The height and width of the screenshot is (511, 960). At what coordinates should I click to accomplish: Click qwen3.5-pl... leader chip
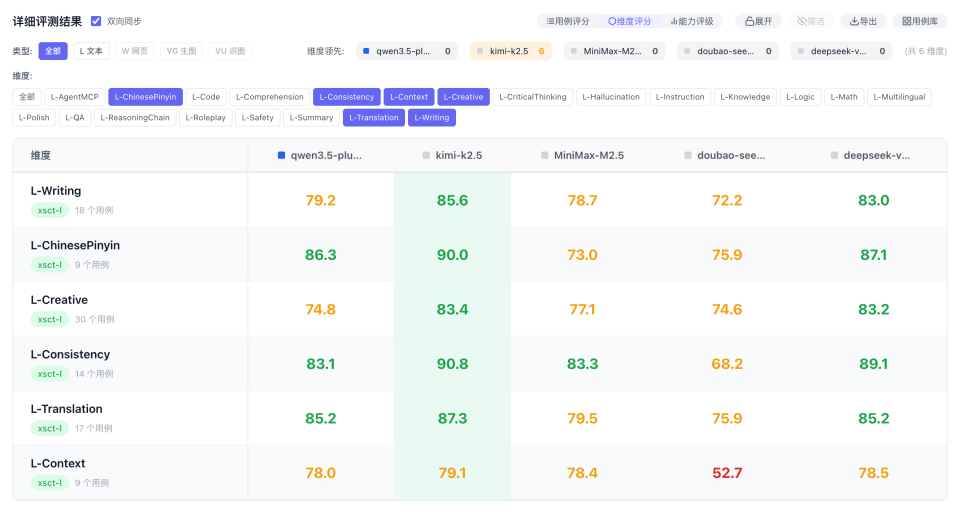[407, 51]
